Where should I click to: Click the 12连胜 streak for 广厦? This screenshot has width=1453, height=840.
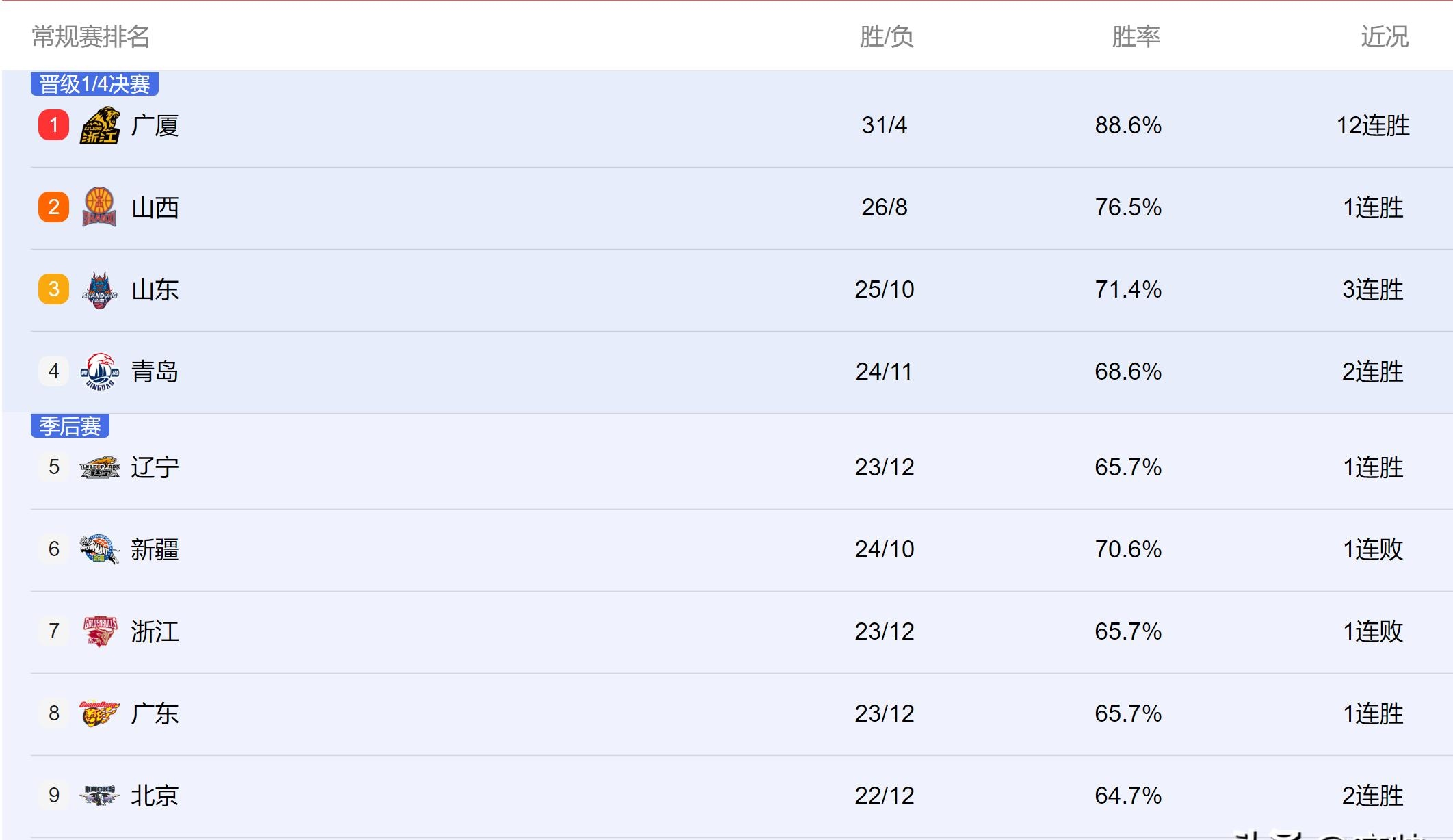[x=1373, y=126]
